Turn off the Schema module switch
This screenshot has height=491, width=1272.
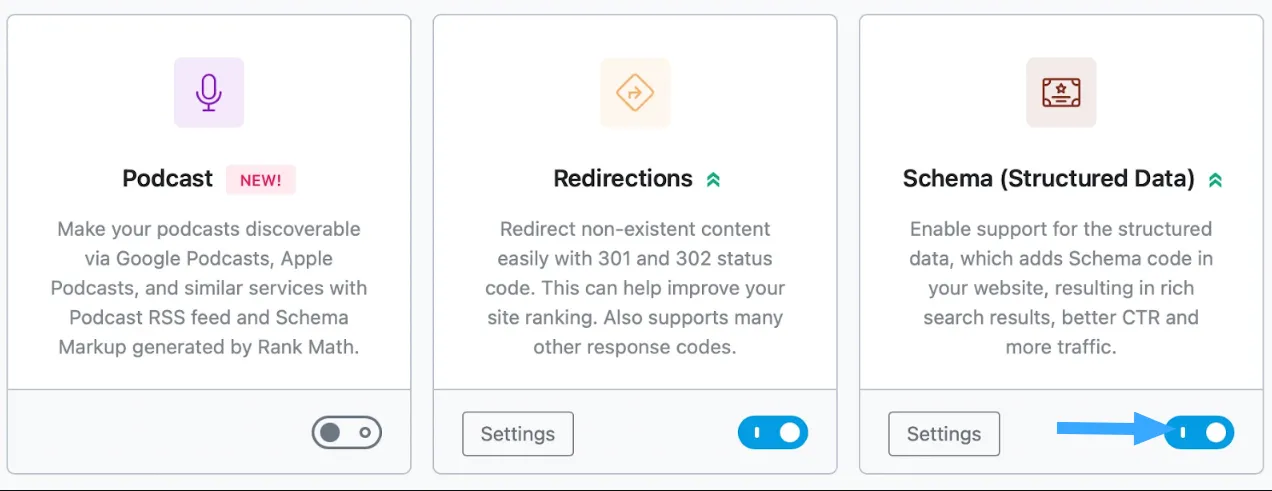pos(1199,433)
